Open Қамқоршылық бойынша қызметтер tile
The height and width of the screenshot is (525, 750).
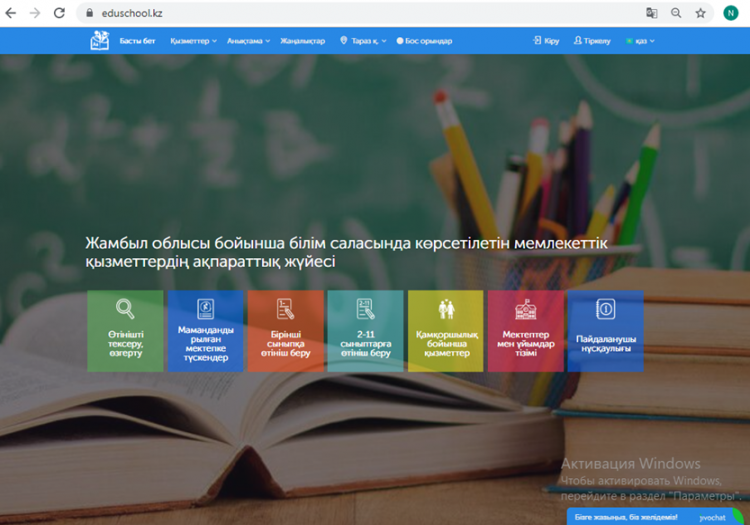click(x=446, y=331)
